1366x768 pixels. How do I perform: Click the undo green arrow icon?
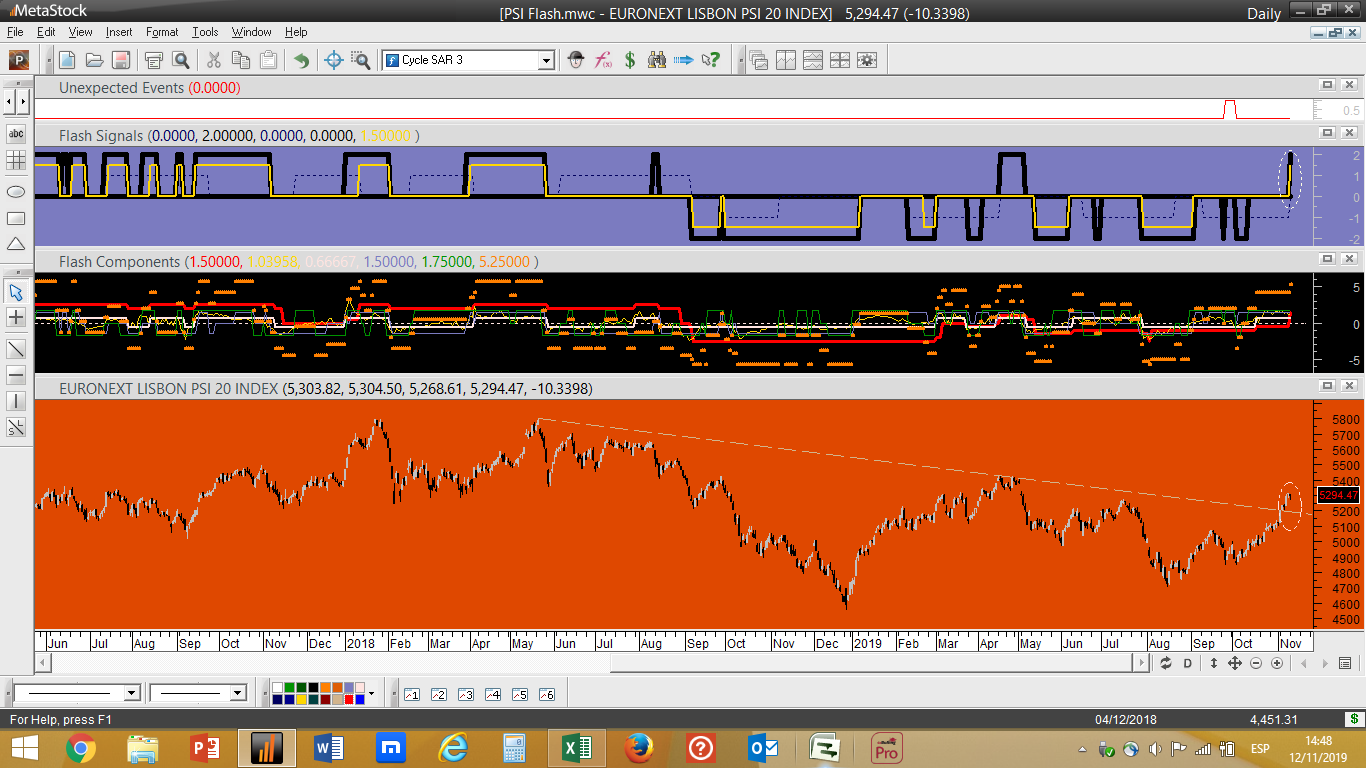pyautogui.click(x=301, y=60)
